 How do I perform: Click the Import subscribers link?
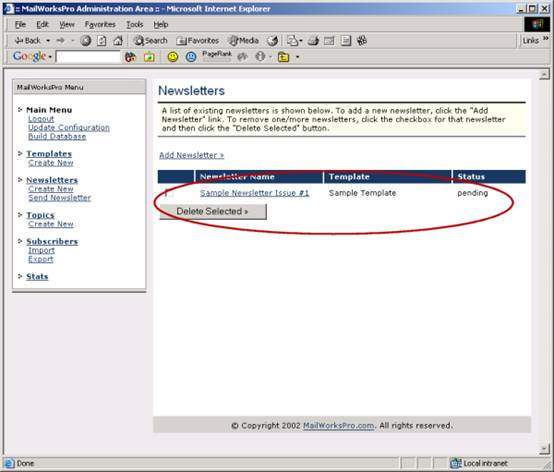pyautogui.click(x=41, y=250)
